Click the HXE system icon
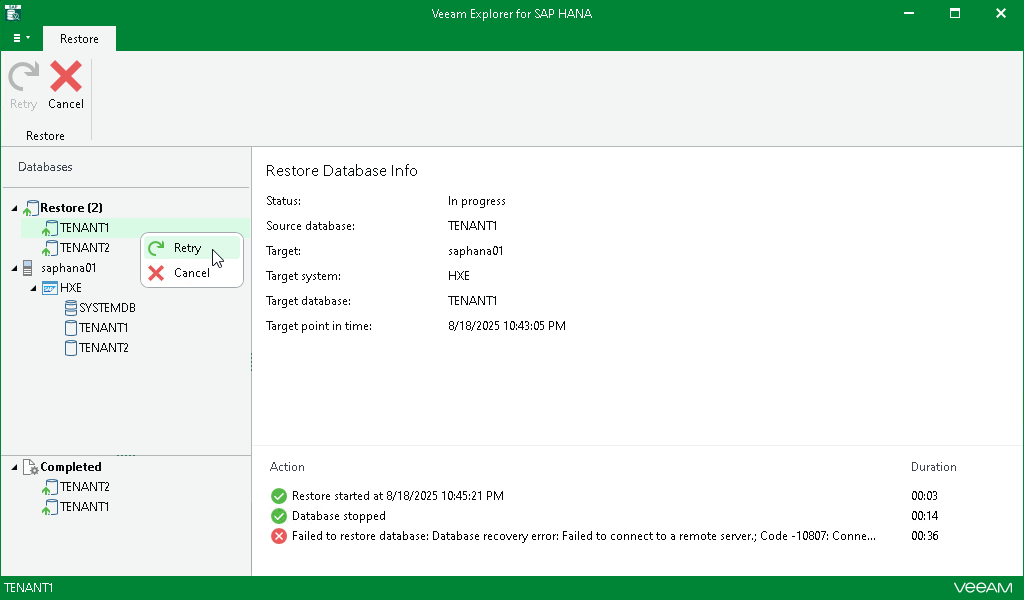Viewport: 1024px width, 600px height. (49, 288)
